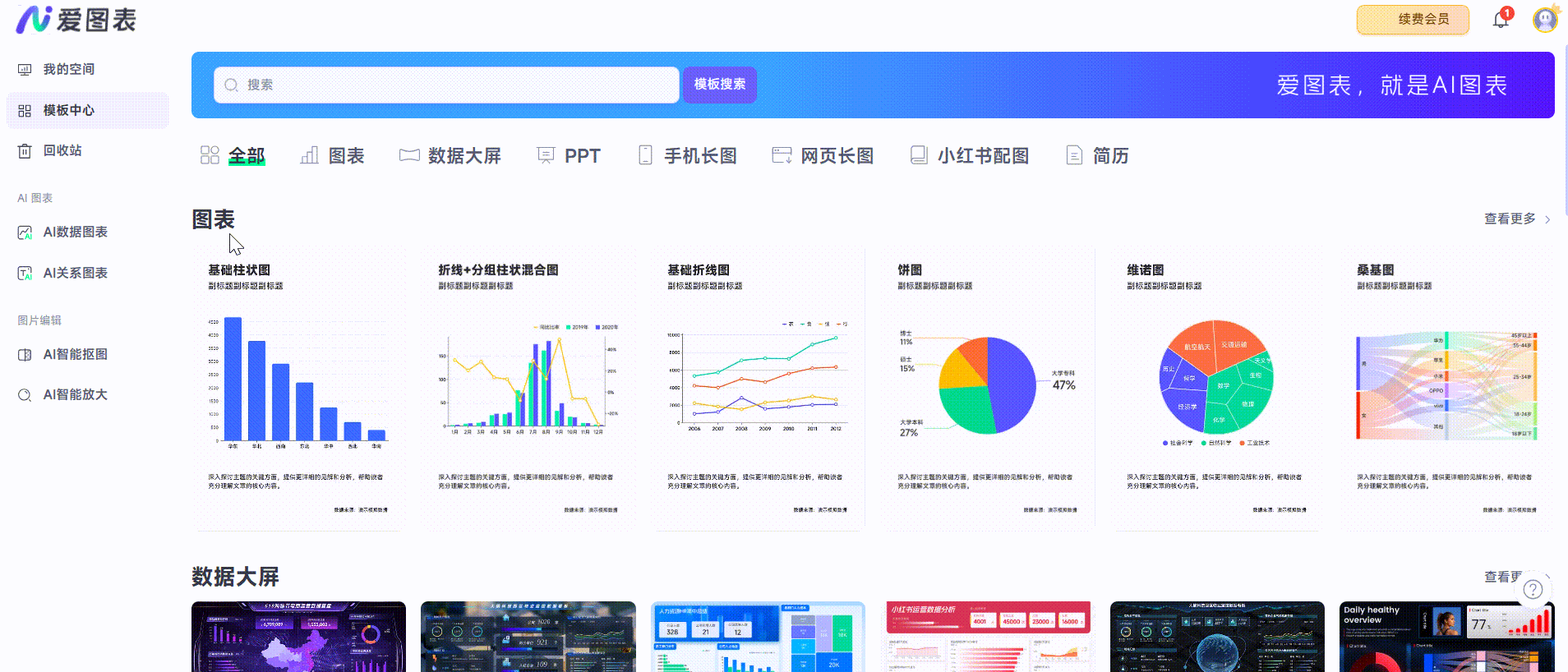Switch to the 数据大屏 tab
The height and width of the screenshot is (672, 1568).
click(x=450, y=156)
